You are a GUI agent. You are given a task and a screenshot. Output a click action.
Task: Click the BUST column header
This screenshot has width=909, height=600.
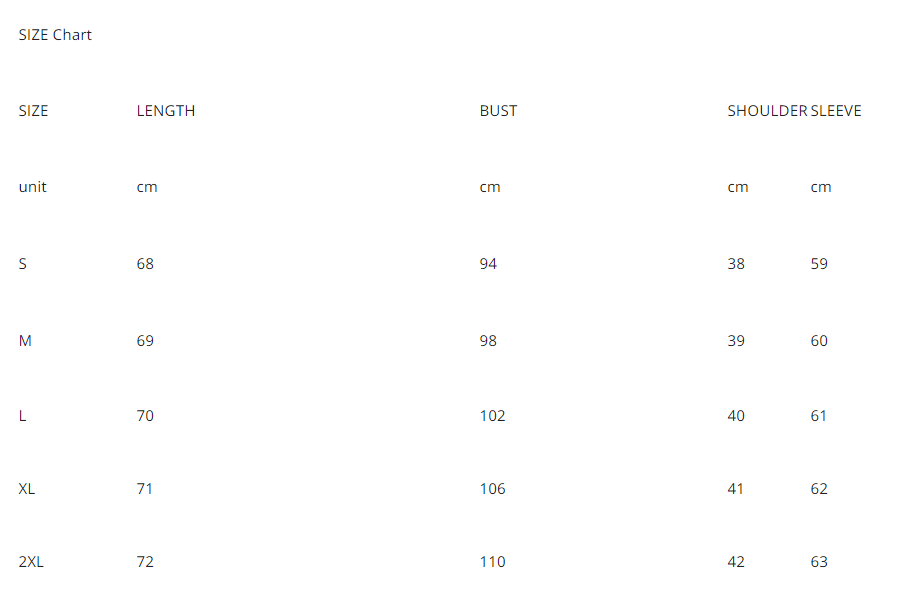(498, 111)
